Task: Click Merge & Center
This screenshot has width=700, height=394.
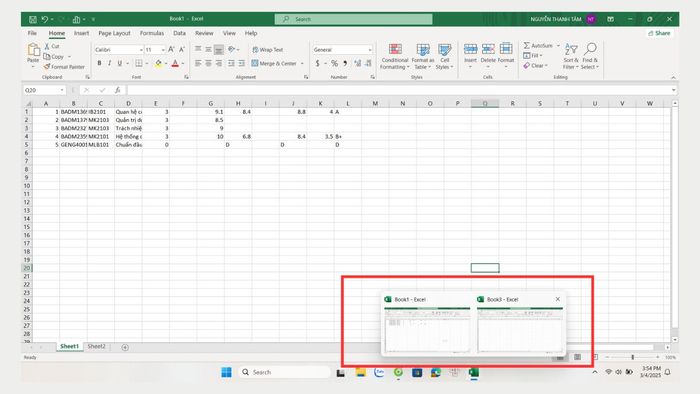Action: 274,63
